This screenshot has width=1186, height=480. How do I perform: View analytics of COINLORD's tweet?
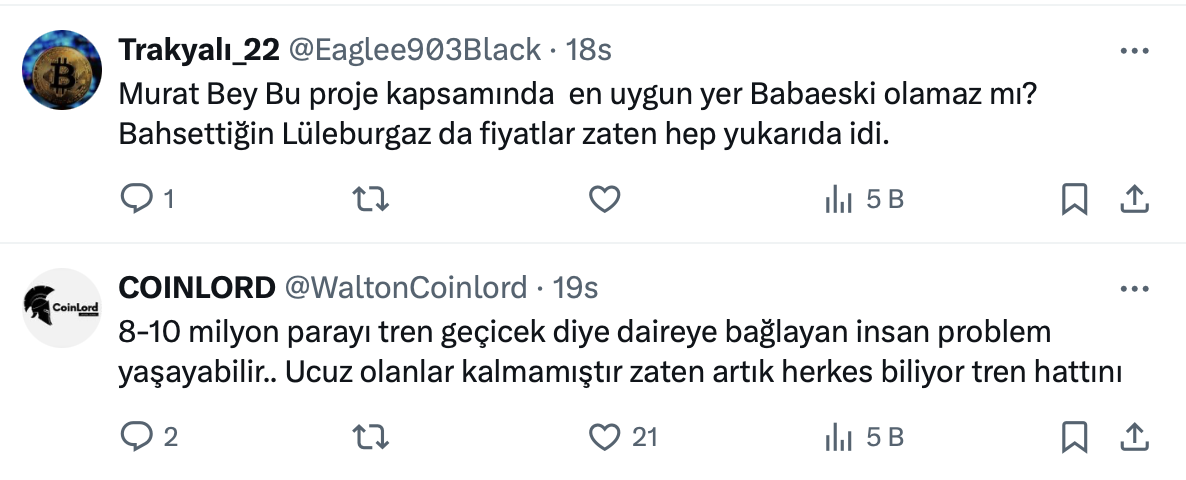(x=838, y=437)
